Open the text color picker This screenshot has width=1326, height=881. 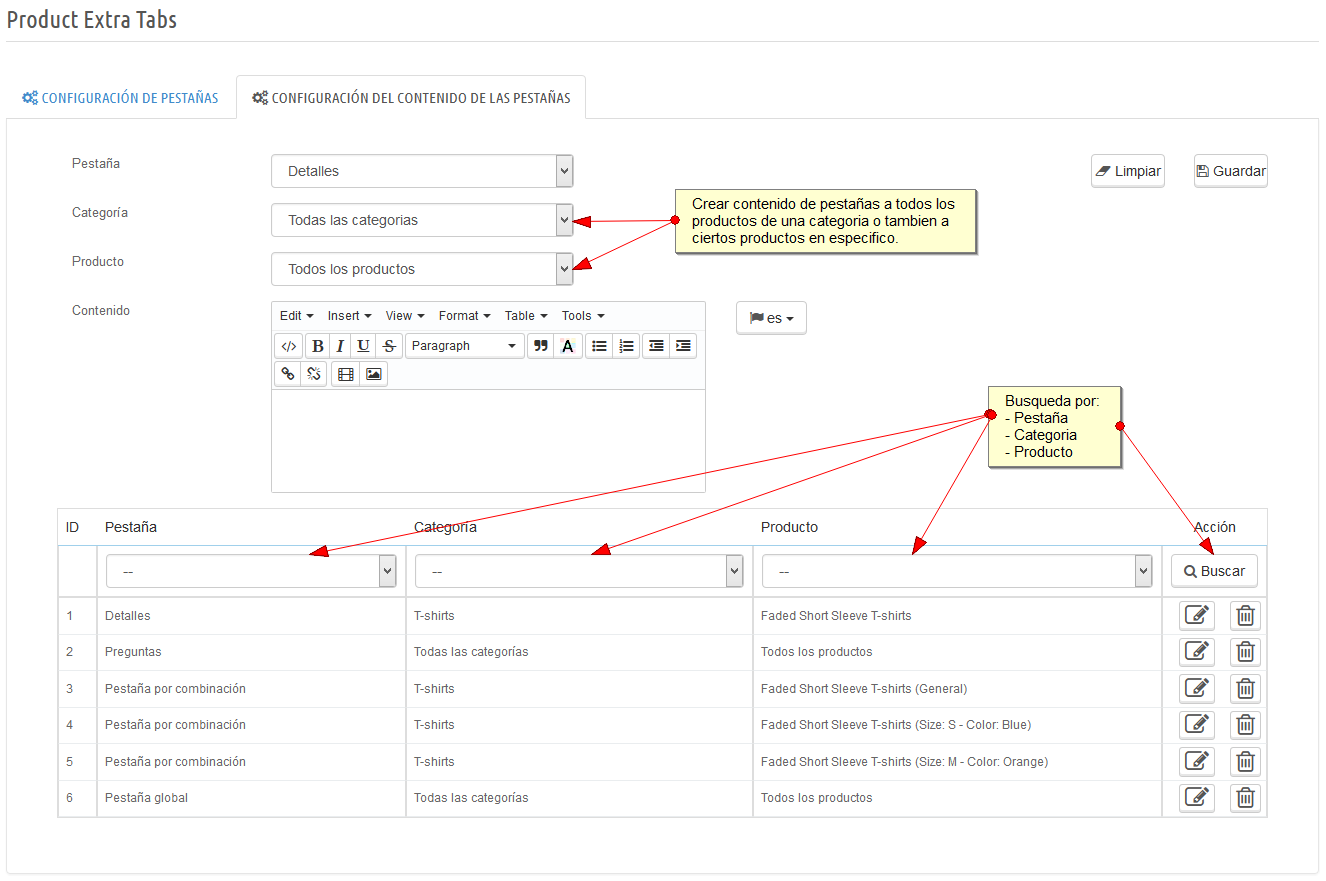pos(567,346)
